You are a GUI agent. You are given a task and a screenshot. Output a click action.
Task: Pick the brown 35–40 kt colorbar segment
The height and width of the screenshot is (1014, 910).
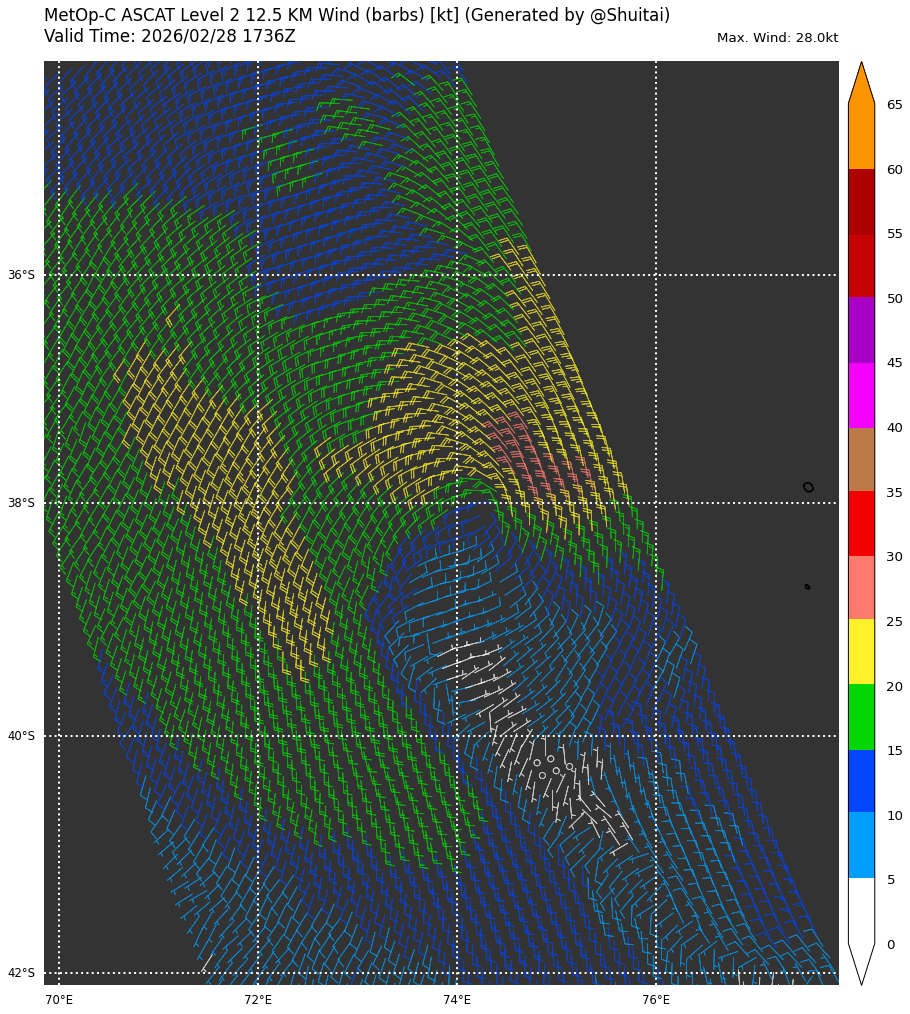(x=861, y=459)
